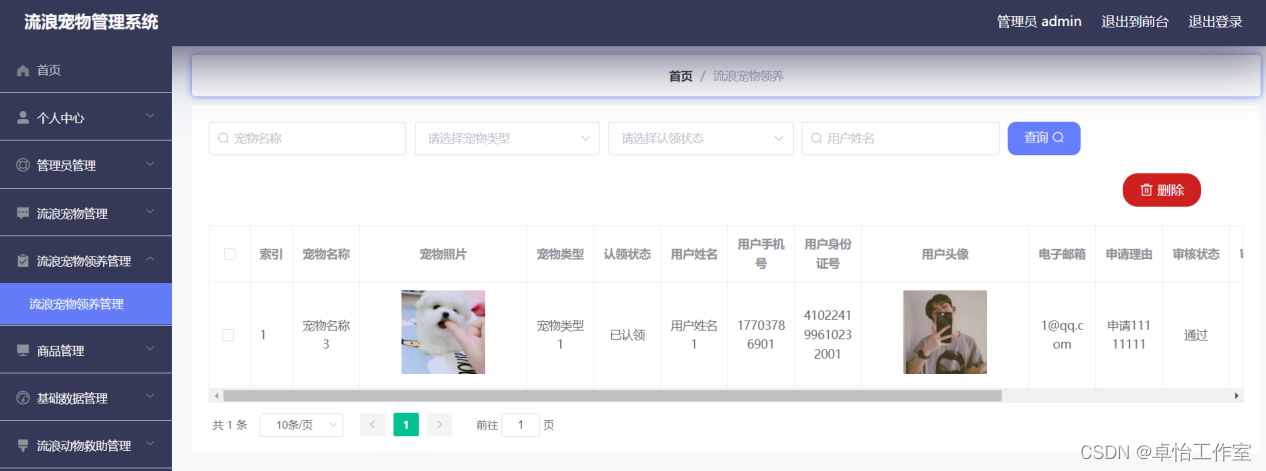Open the user avatar photo
This screenshot has width=1266, height=471.
[945, 332]
